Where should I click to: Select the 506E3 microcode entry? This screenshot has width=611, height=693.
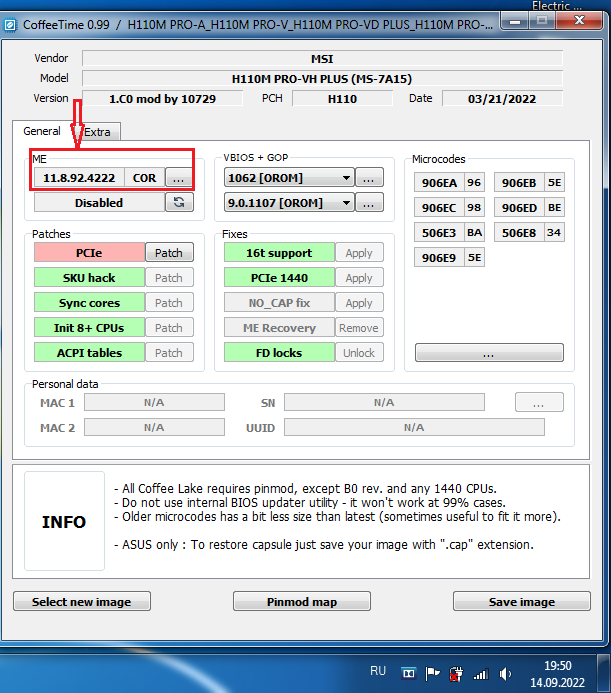449,232
